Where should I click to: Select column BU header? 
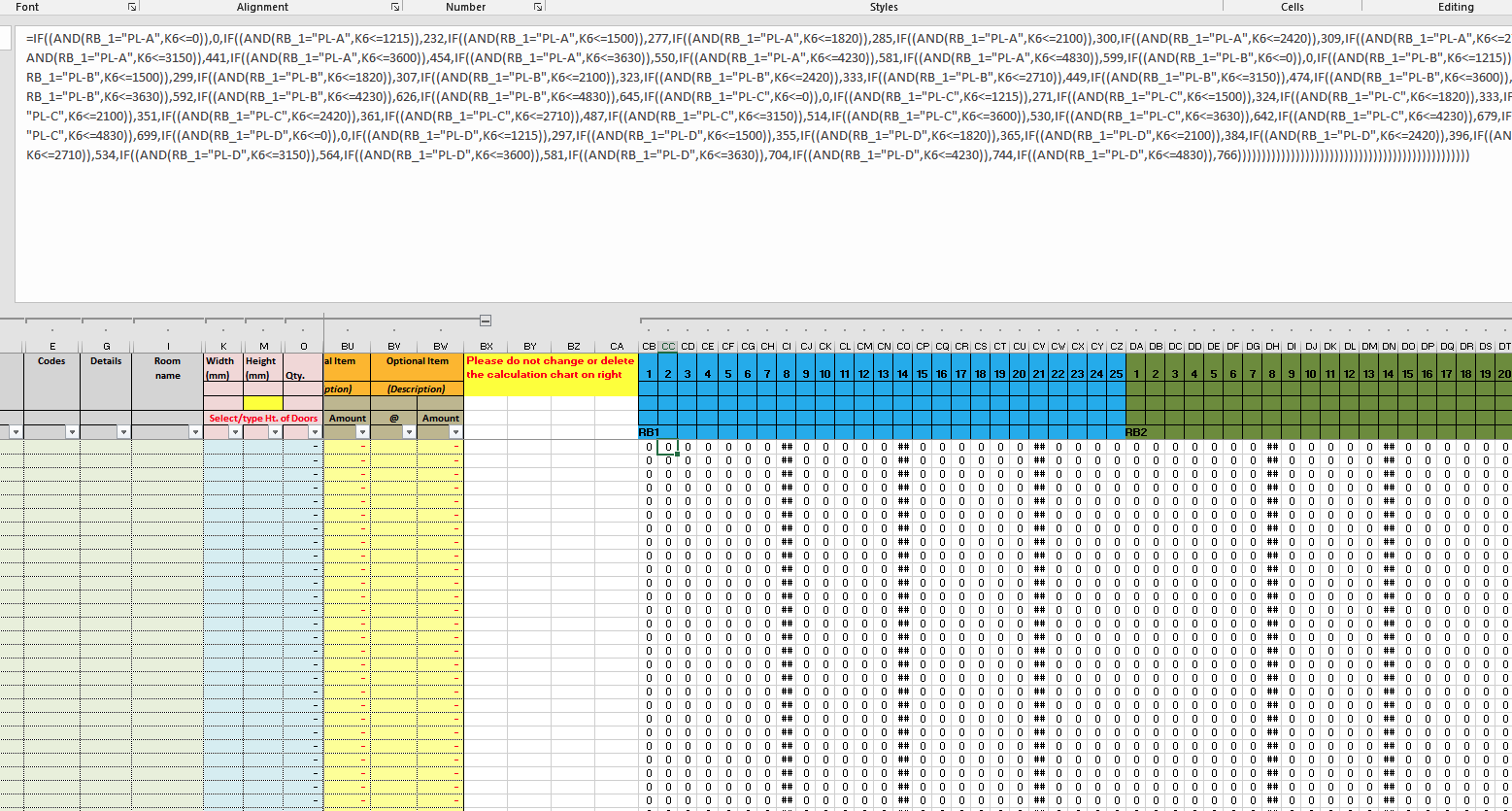pos(347,346)
